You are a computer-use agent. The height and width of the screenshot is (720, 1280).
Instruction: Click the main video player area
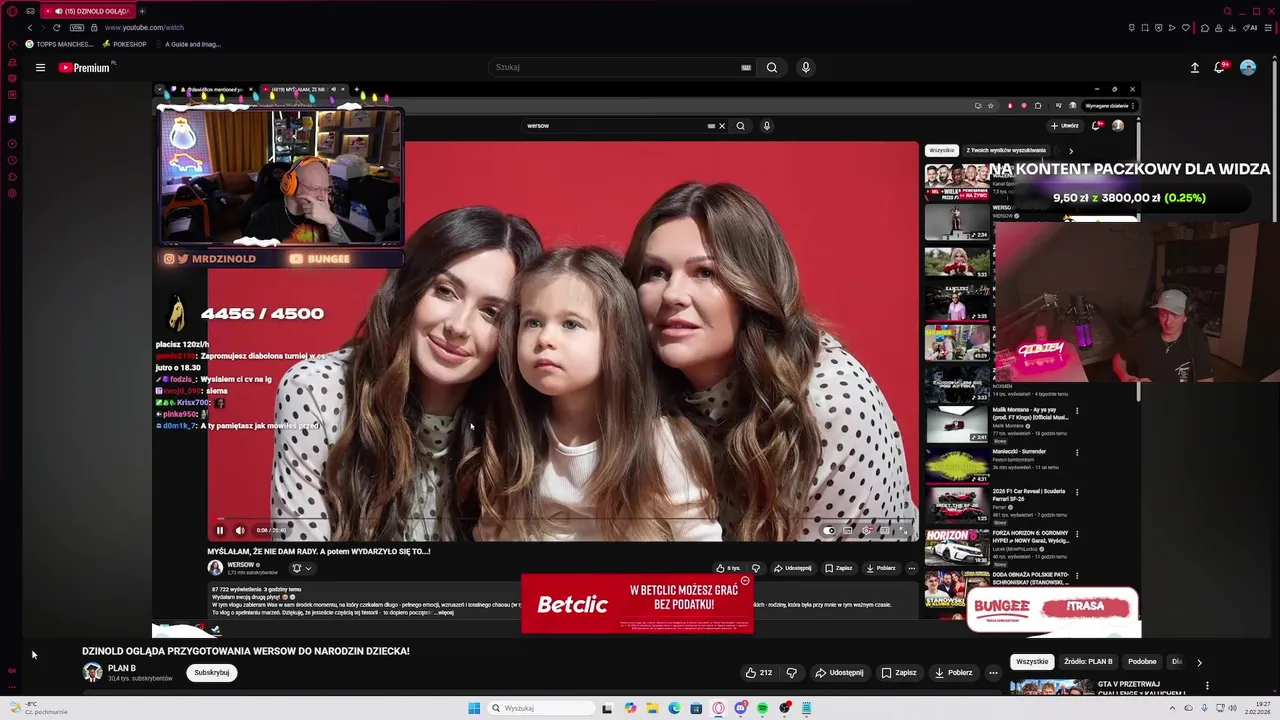[x=646, y=360]
